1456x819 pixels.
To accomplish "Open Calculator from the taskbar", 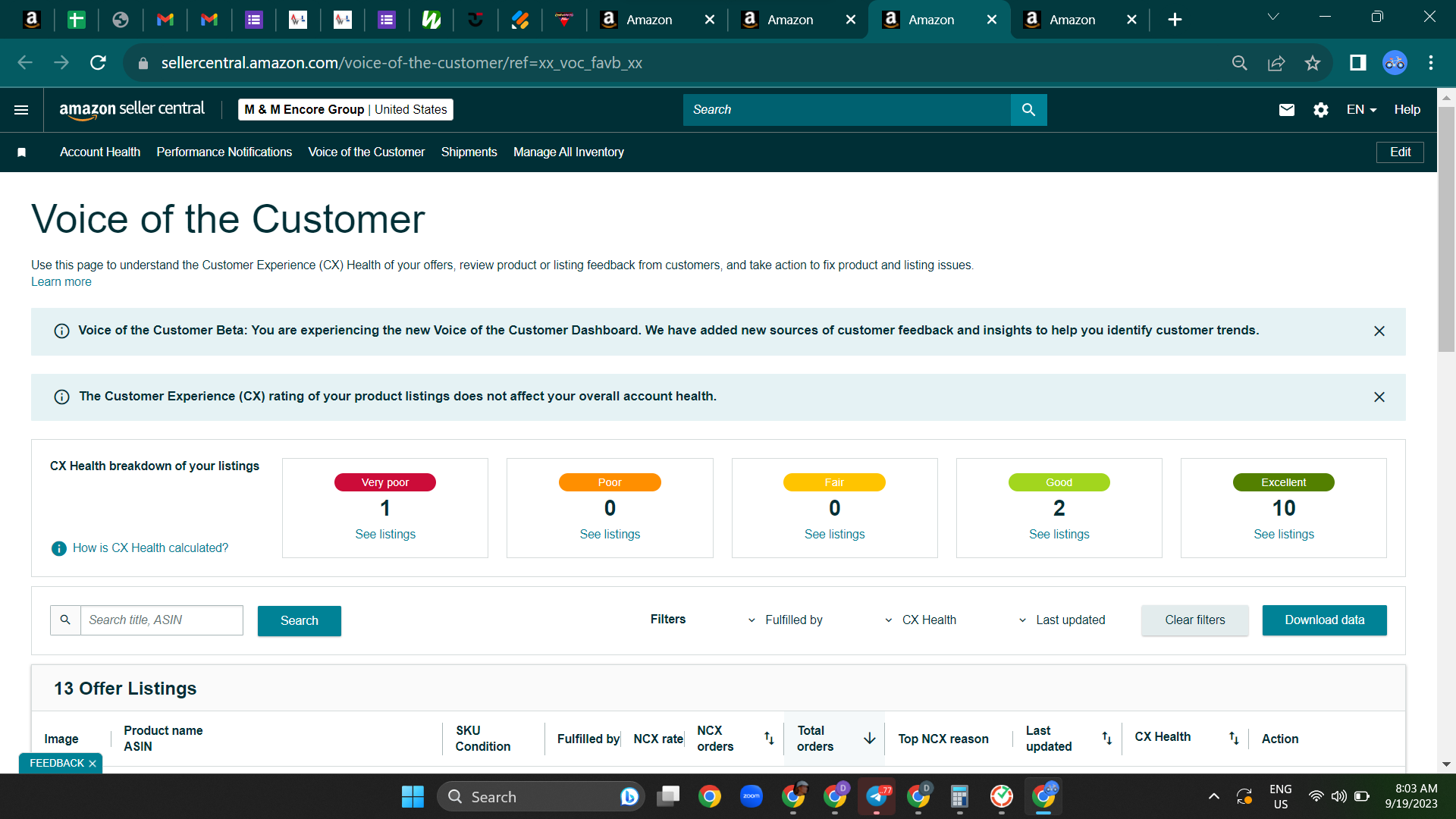I will pos(959,797).
